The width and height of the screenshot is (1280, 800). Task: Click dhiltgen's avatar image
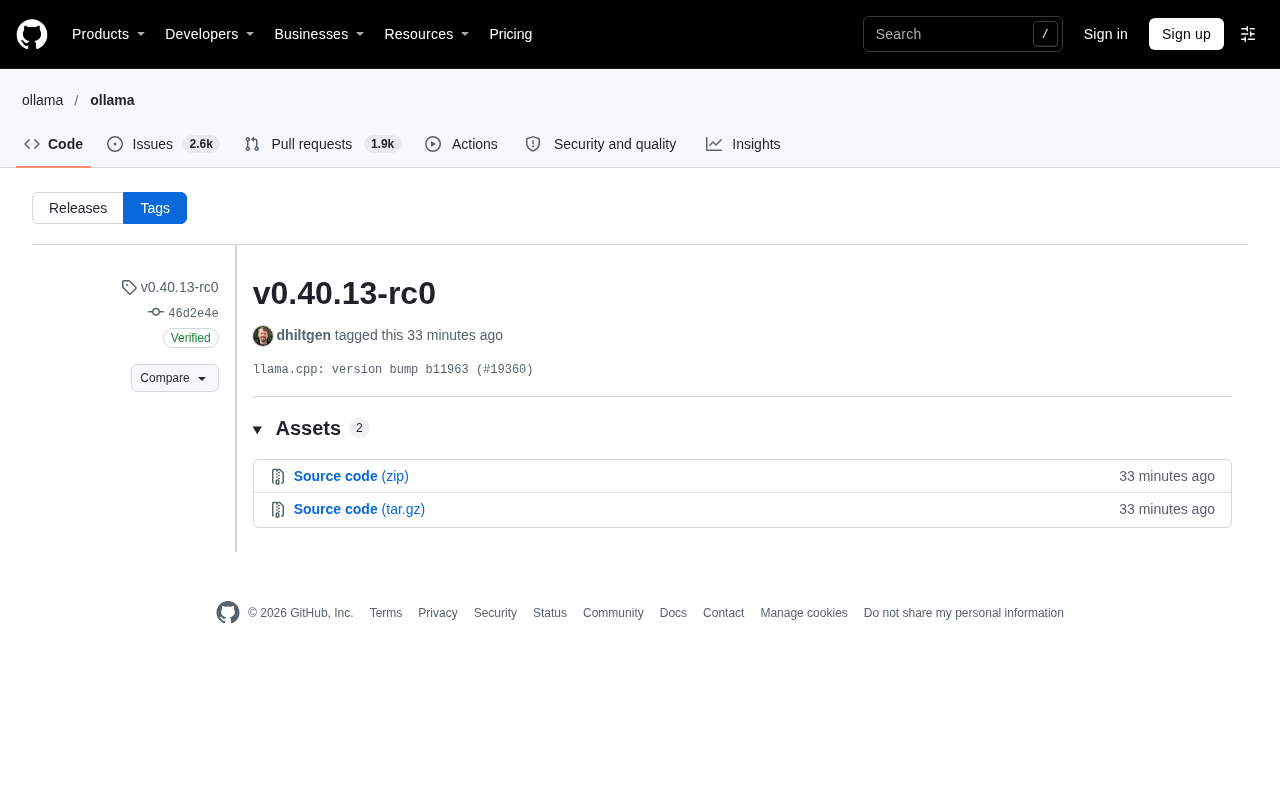(263, 336)
